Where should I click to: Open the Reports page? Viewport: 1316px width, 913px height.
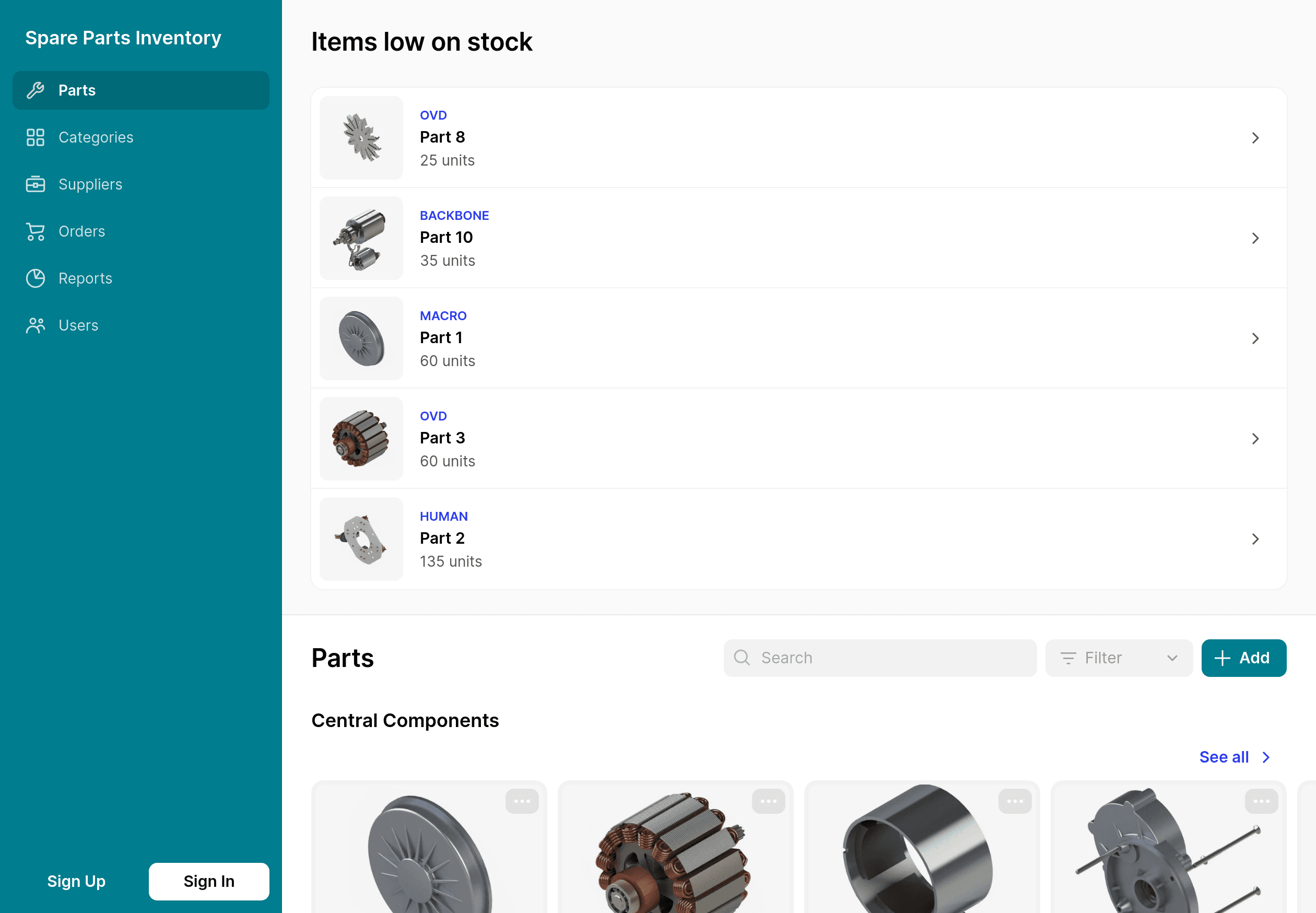pyautogui.click(x=140, y=278)
